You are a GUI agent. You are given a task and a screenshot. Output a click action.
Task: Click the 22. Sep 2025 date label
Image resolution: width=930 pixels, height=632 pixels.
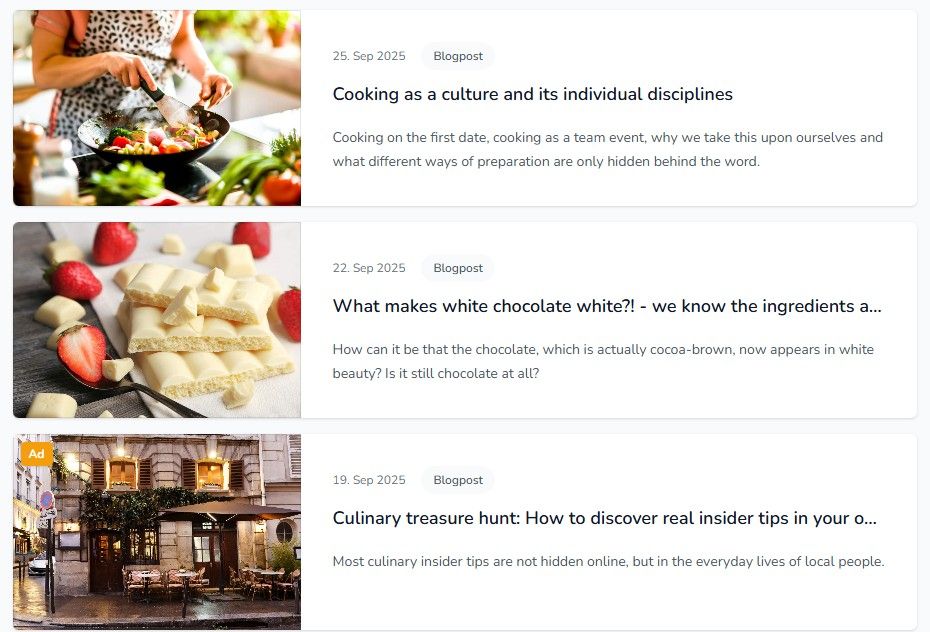tap(369, 268)
